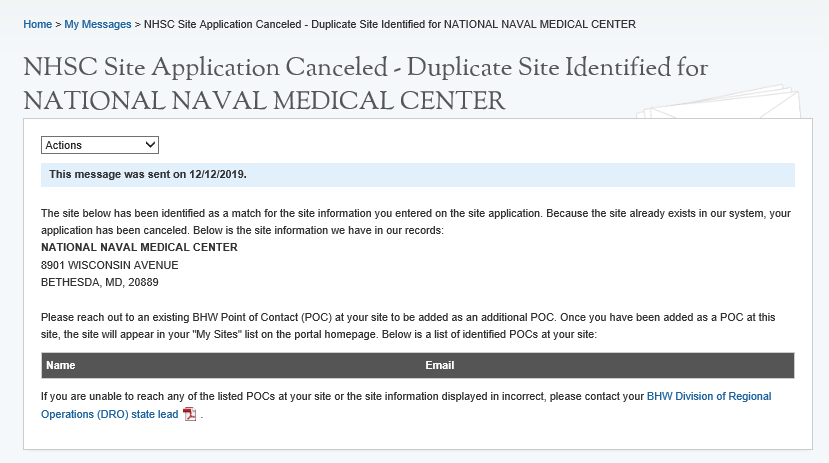Click the chevron arrow on the Actions select
The width and height of the screenshot is (829, 463).
click(151, 145)
